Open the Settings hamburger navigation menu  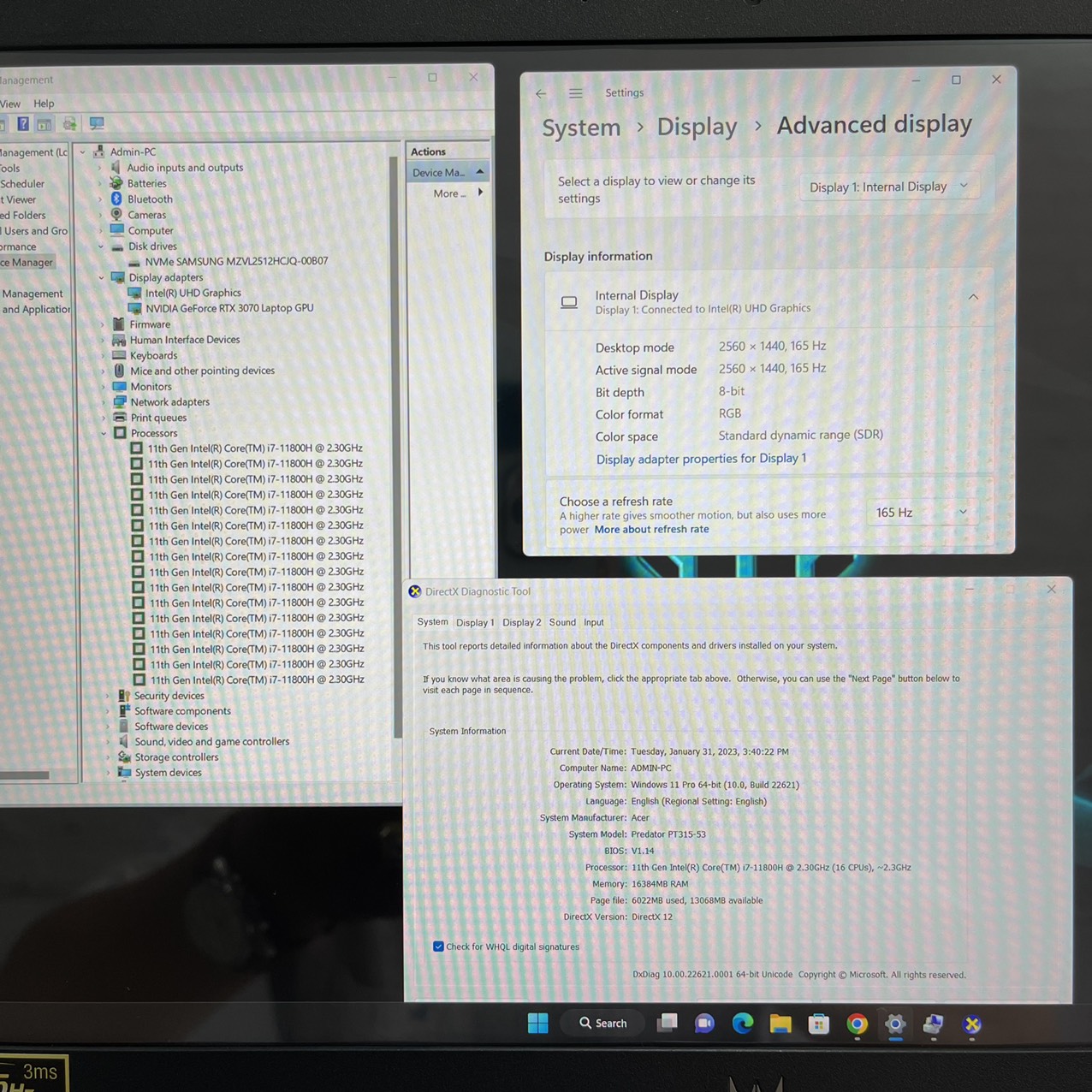(x=576, y=93)
